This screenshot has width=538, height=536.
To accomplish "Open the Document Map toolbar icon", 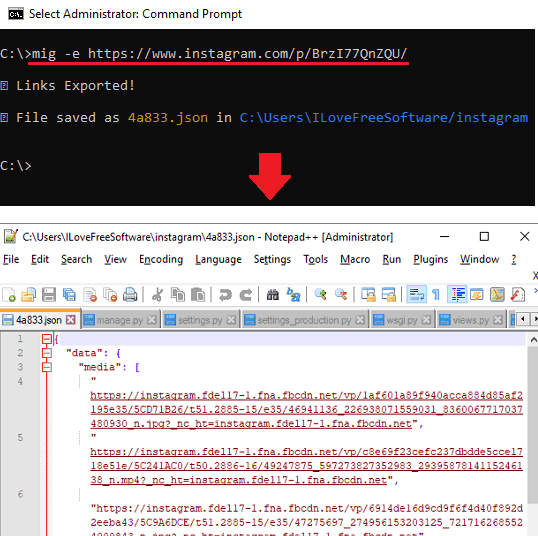I will coord(497,295).
